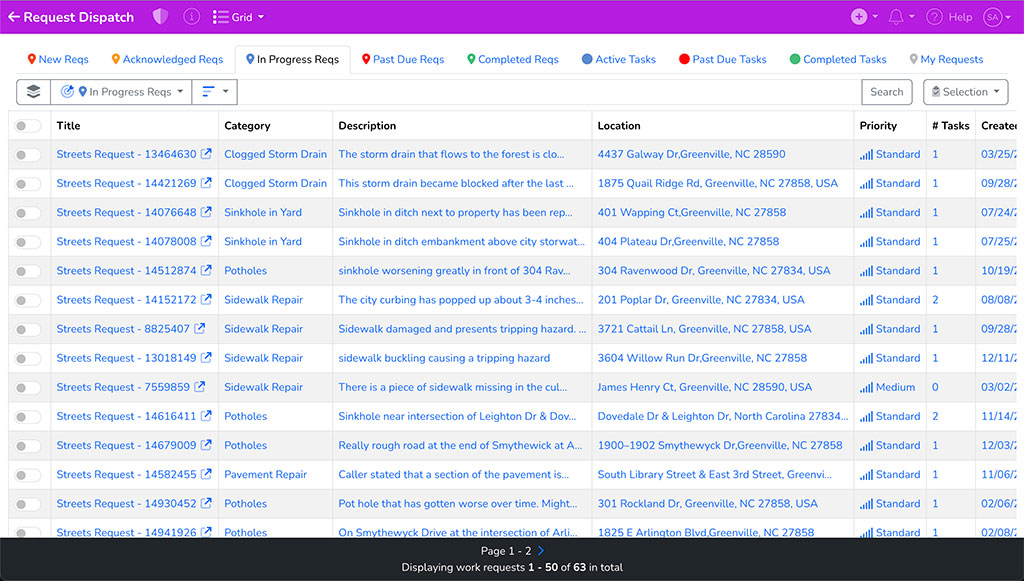Toggle row switch for Streets Request 14421269
Screen dimensions: 1024x581
pos(28,184)
